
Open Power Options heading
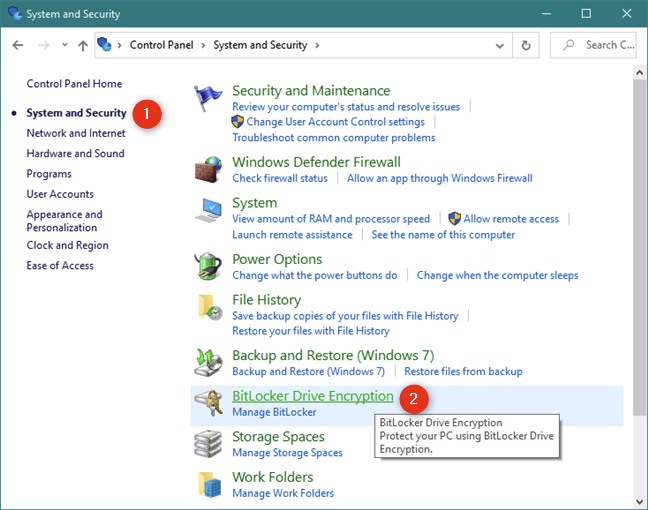pos(277,259)
